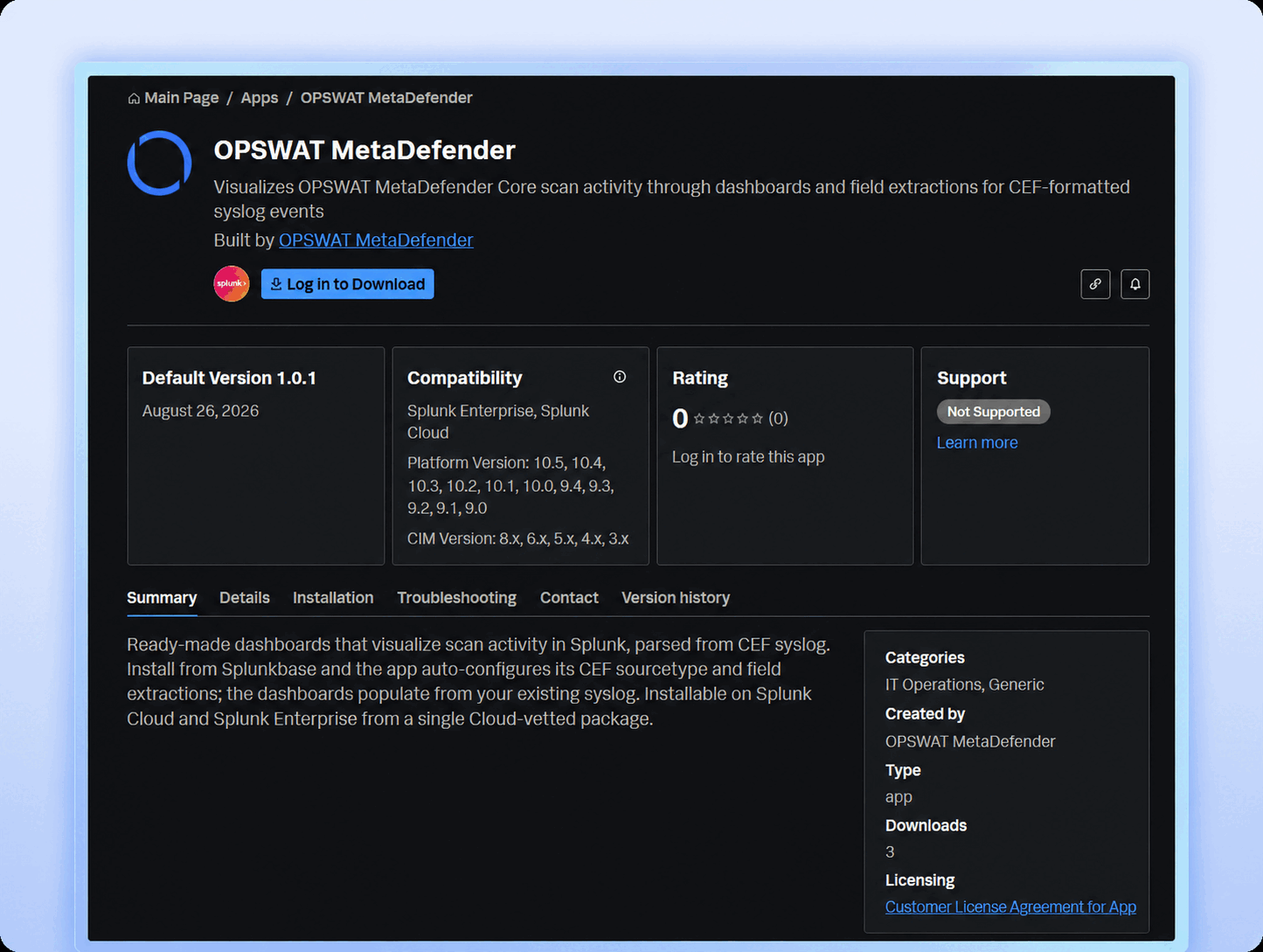Click the 'Platform Version: 10.5, 10.4' list
Screen dimensions: 1263x952
[x=510, y=485]
